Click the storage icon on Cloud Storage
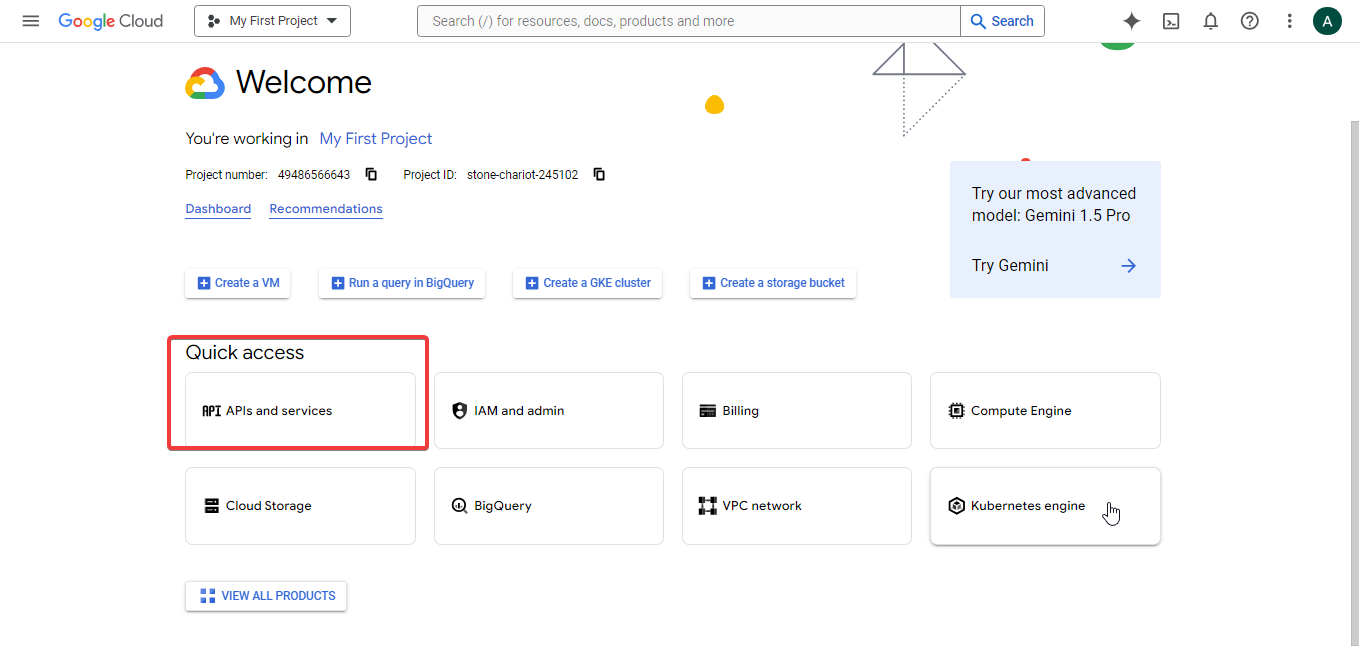The width and height of the screenshot is (1360, 647). coord(211,506)
